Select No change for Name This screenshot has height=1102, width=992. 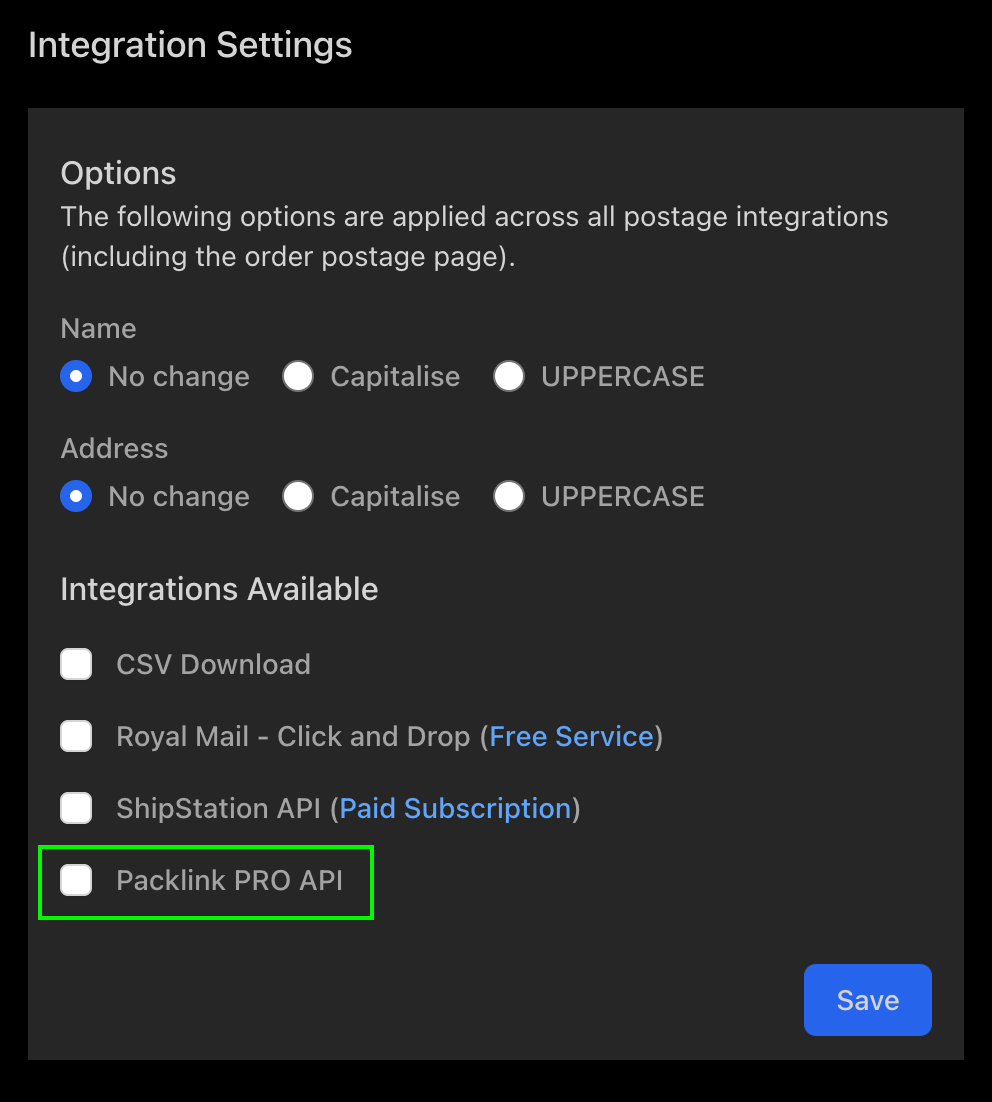76,376
